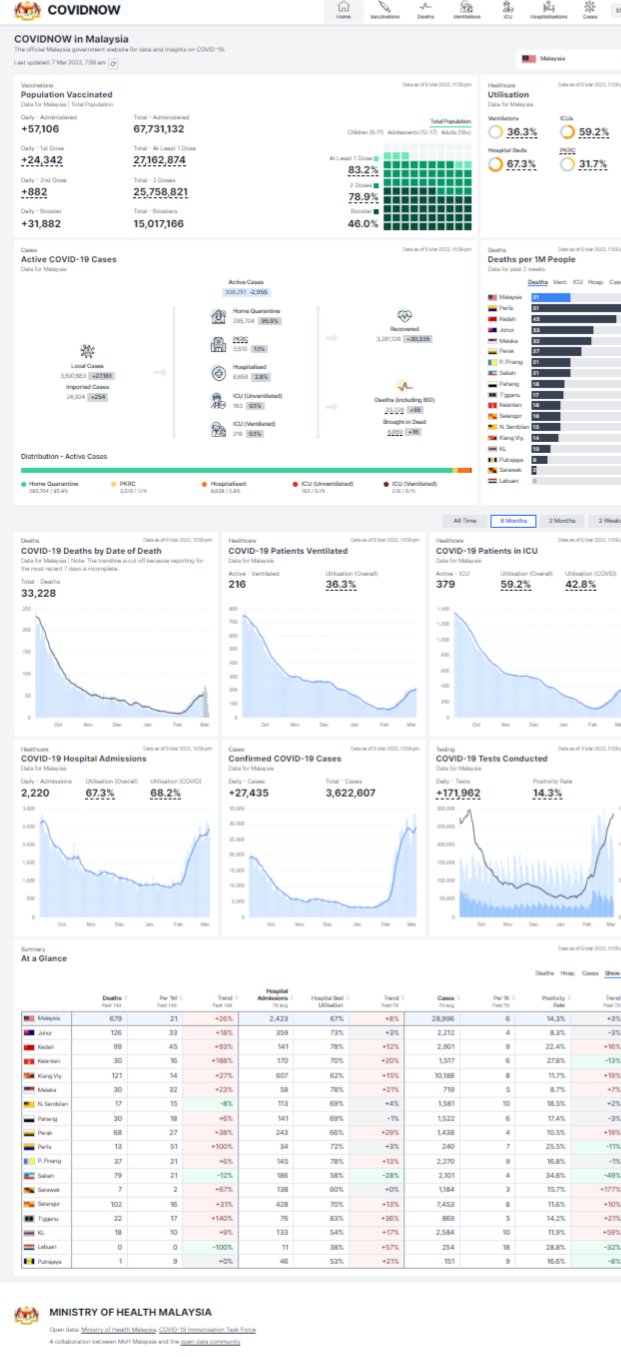The image size is (621, 1357).
Task: Click the ICUs utilisation donut
Action: point(568,132)
